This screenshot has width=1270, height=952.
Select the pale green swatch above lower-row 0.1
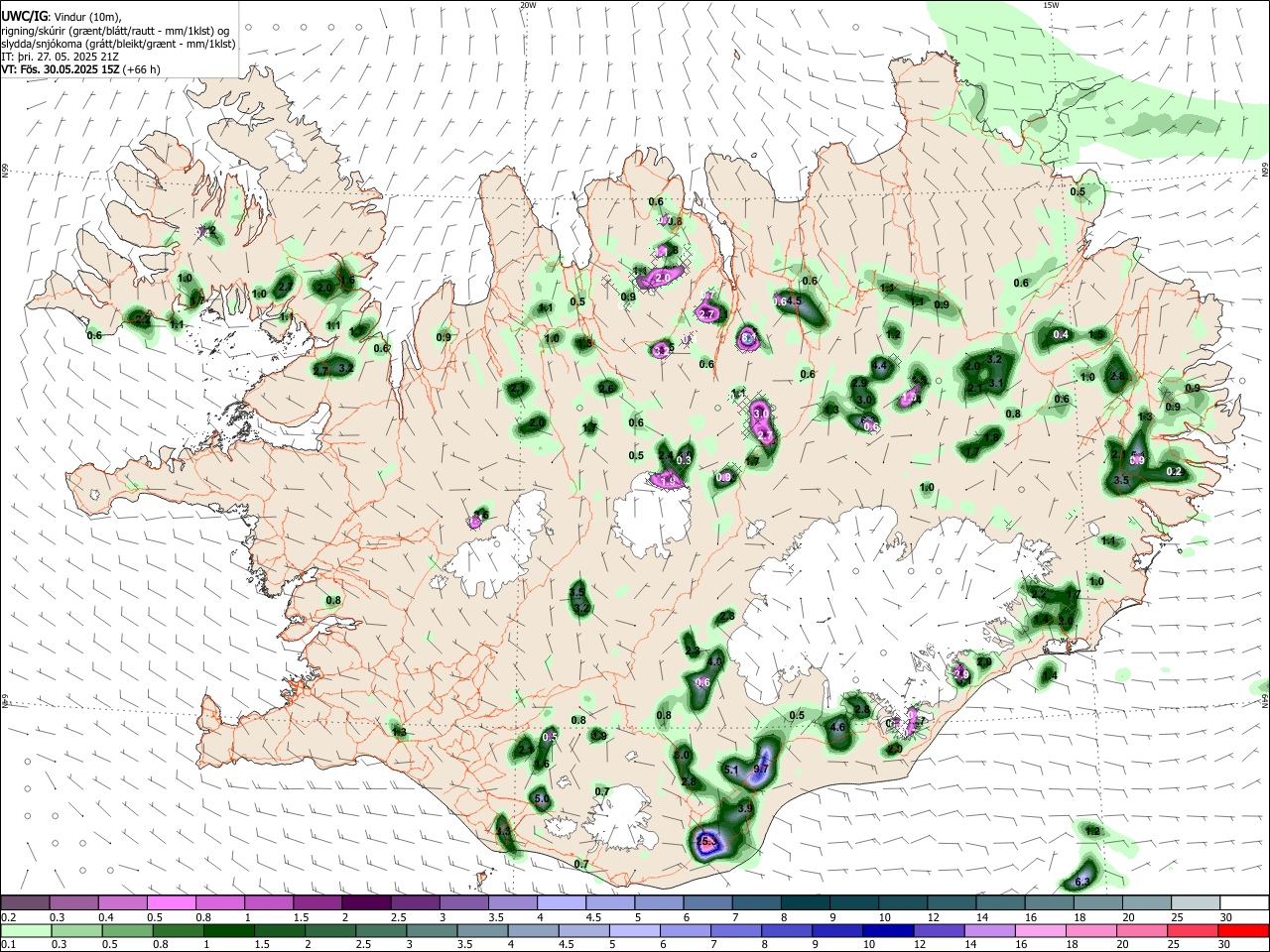click(x=25, y=930)
